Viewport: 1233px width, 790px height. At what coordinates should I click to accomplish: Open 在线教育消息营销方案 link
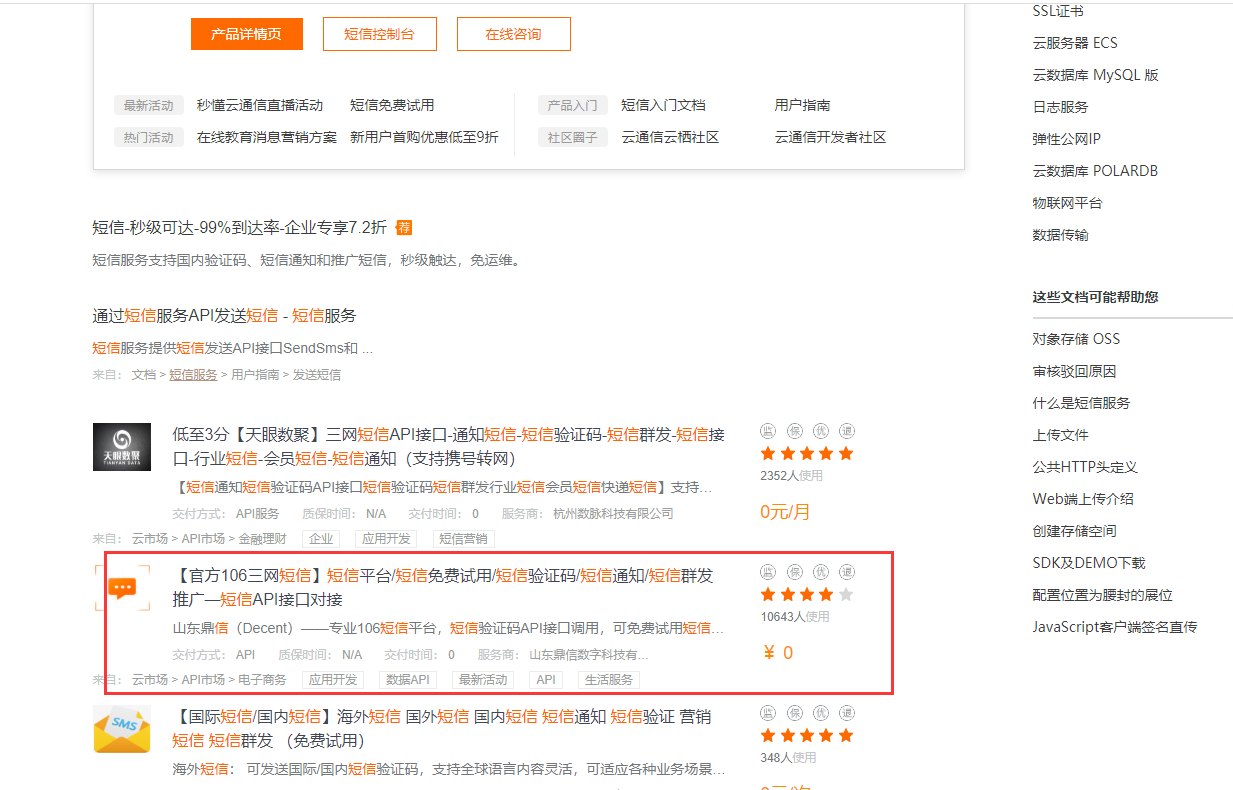tap(267, 137)
